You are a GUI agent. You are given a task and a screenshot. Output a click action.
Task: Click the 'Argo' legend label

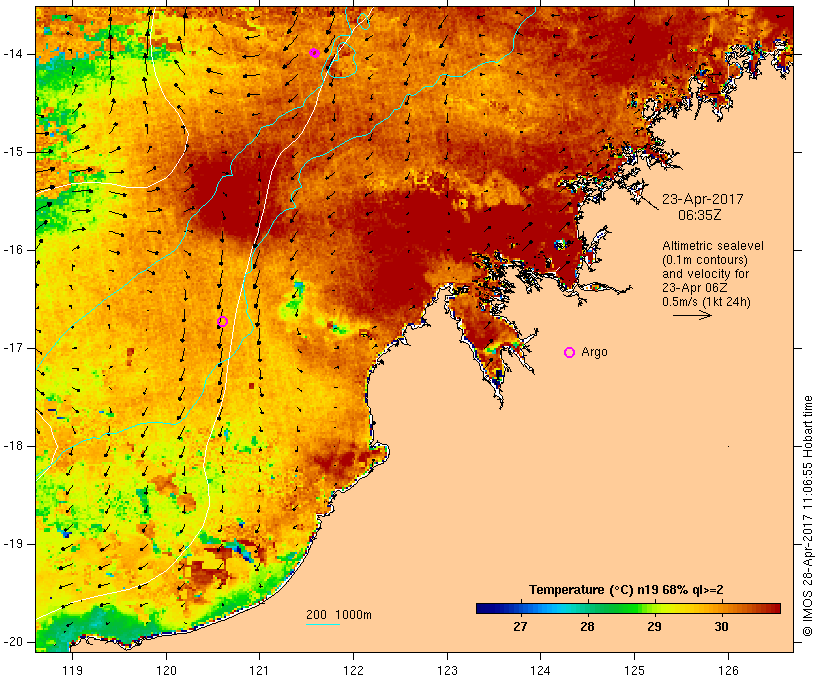click(595, 352)
